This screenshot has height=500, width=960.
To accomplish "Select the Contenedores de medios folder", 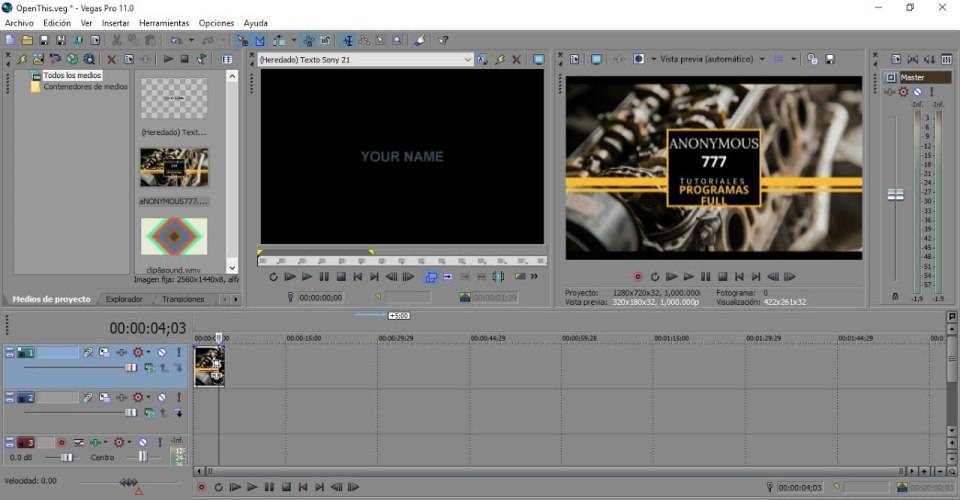I will [x=85, y=87].
